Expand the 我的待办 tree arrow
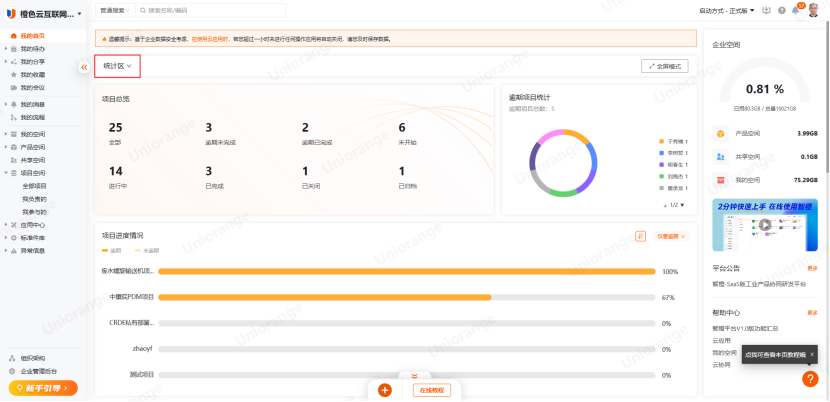This screenshot has width=830, height=402. [6, 49]
